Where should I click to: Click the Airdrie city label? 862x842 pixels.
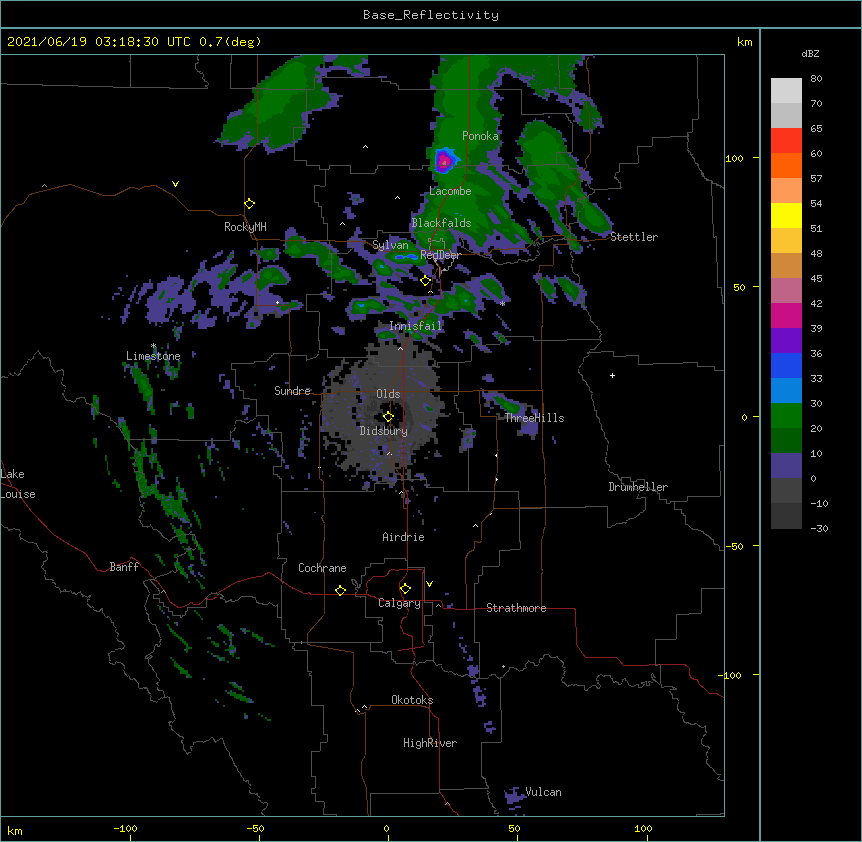click(x=403, y=537)
